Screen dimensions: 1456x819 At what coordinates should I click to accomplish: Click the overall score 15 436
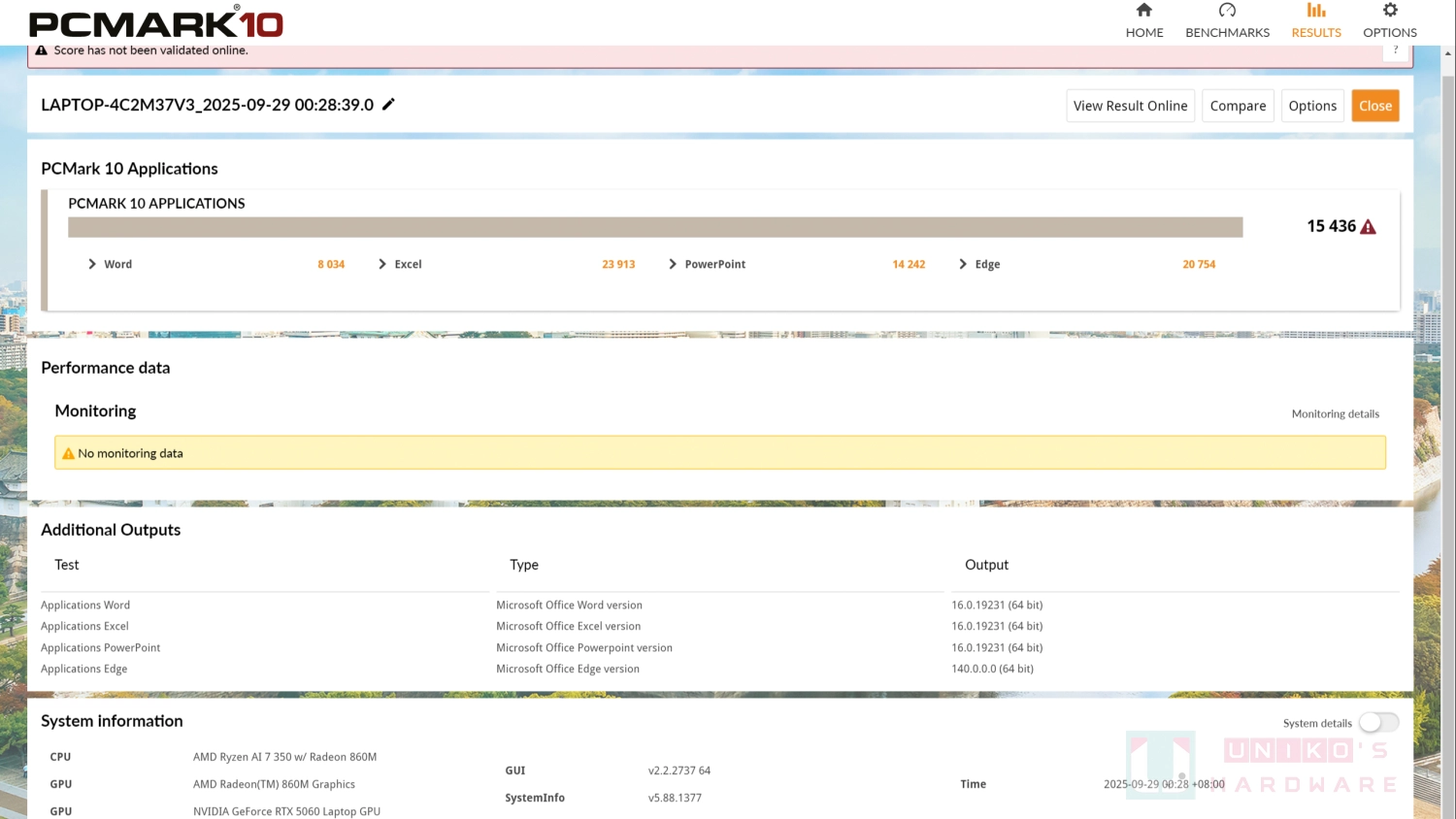(1331, 226)
